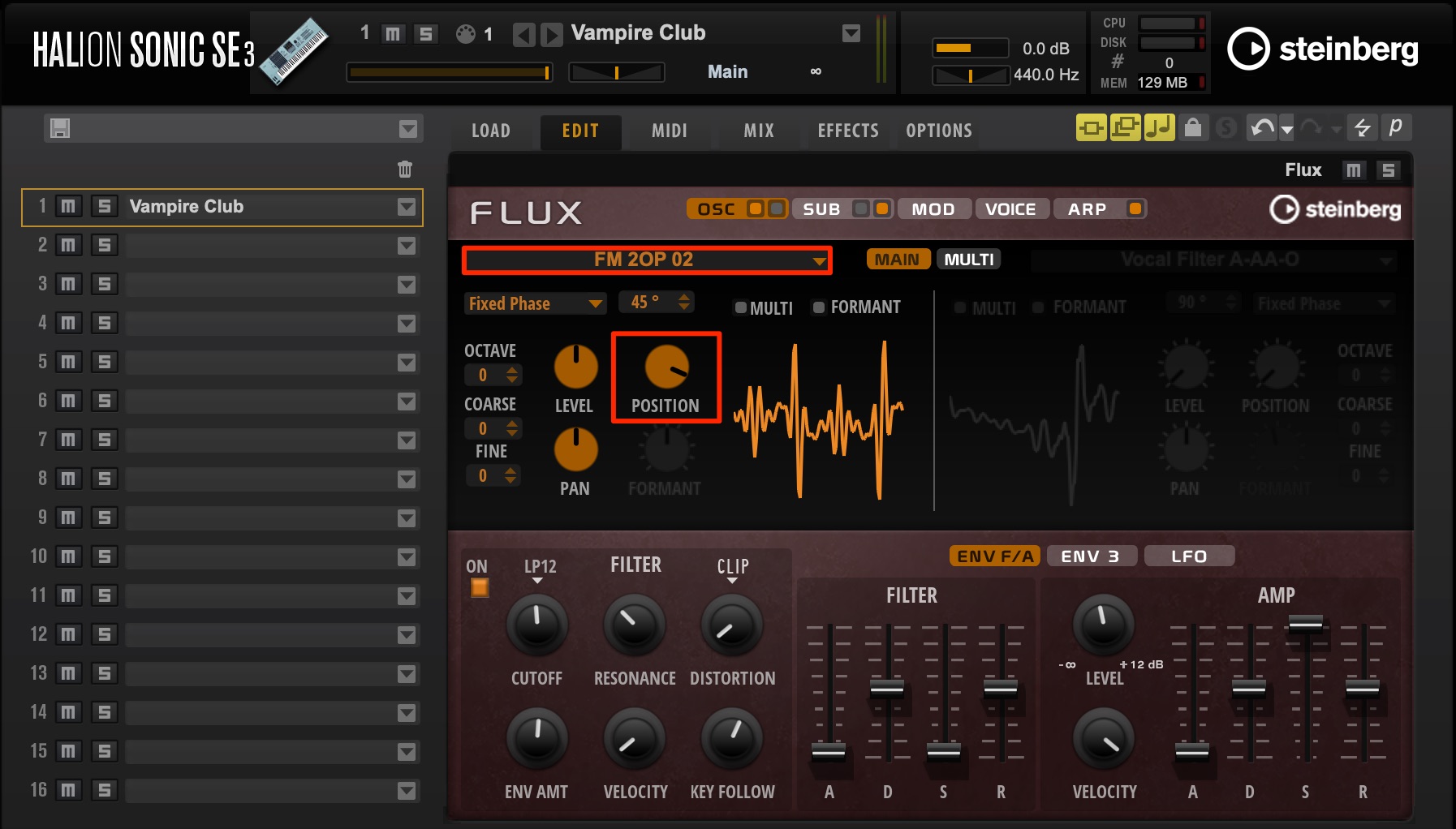Enable FORMANT for oscillator 1

click(x=819, y=307)
